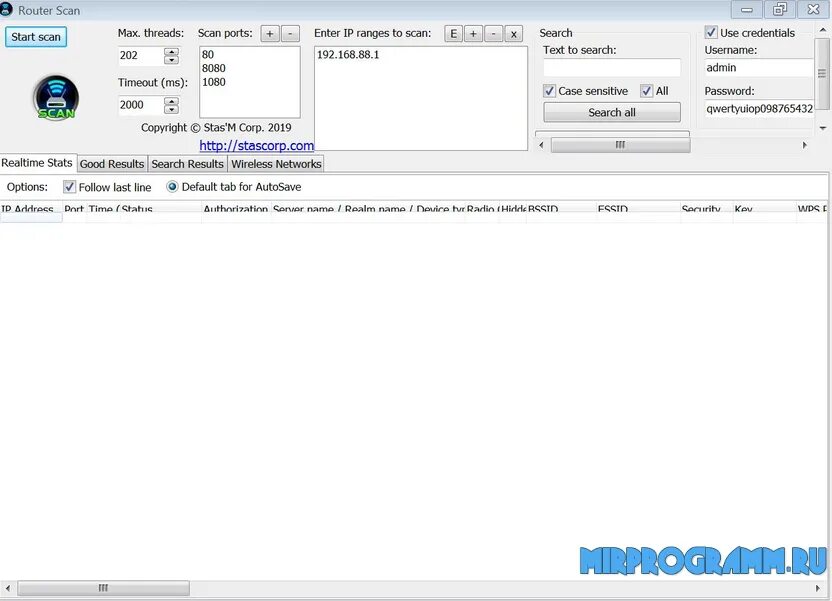Decrease the Timeout (ms) value
This screenshot has height=601, width=832.
coord(171,109)
